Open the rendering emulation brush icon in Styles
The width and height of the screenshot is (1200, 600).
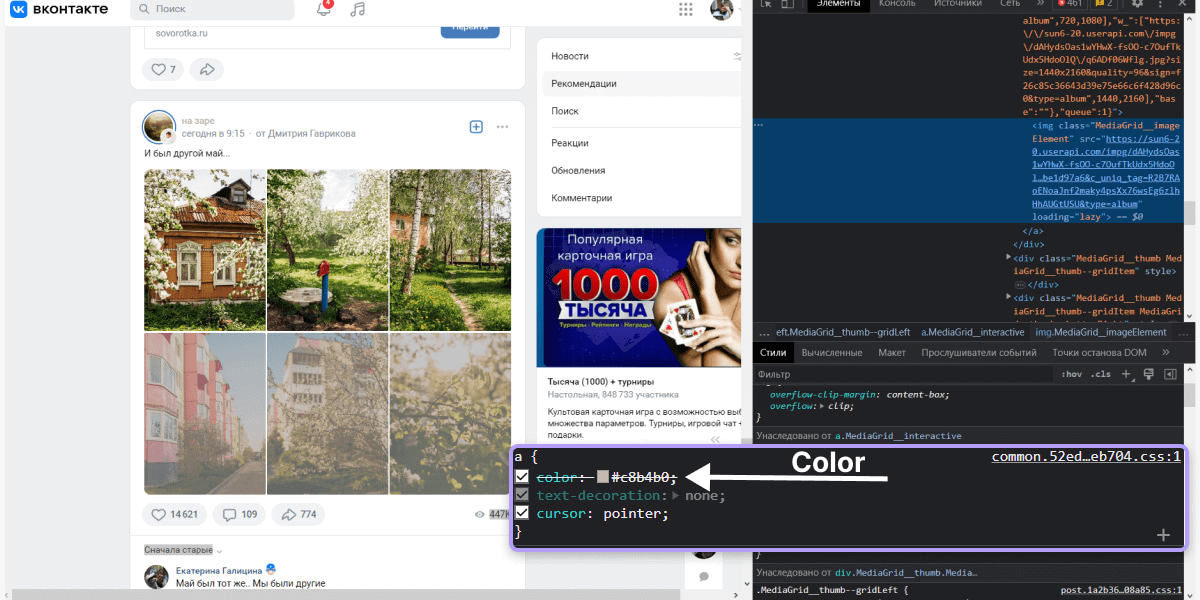point(1148,374)
